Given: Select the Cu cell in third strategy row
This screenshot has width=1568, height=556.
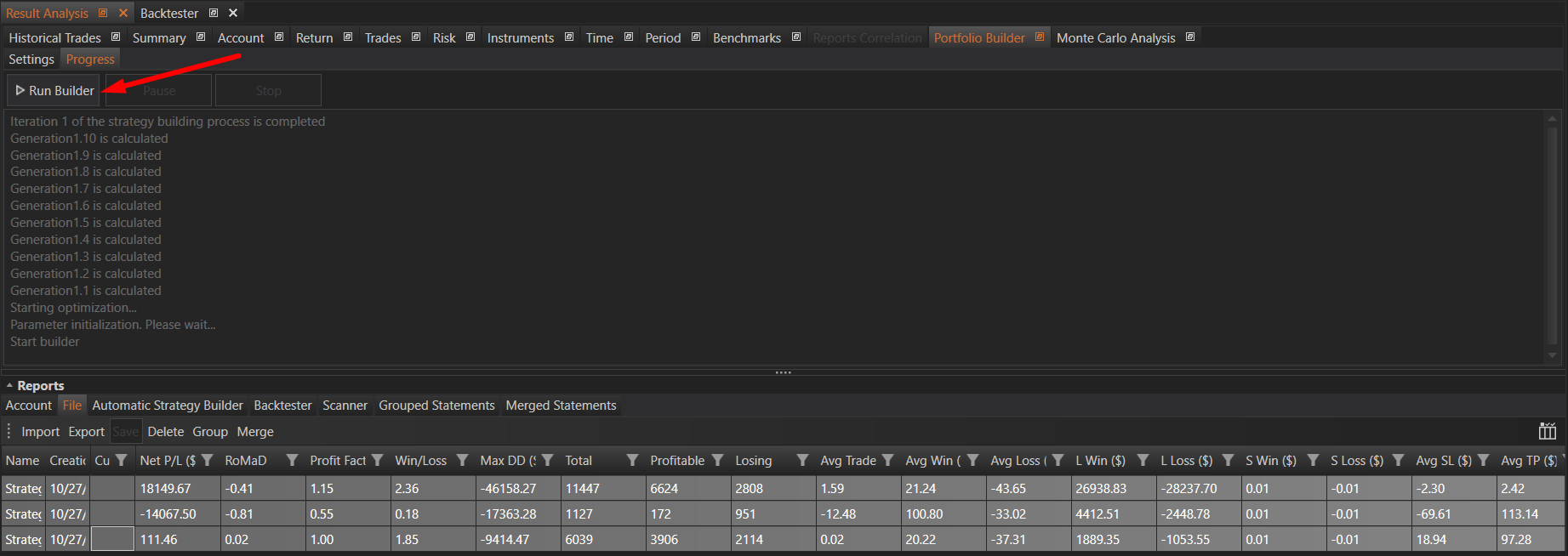Looking at the screenshot, I should (x=112, y=539).
